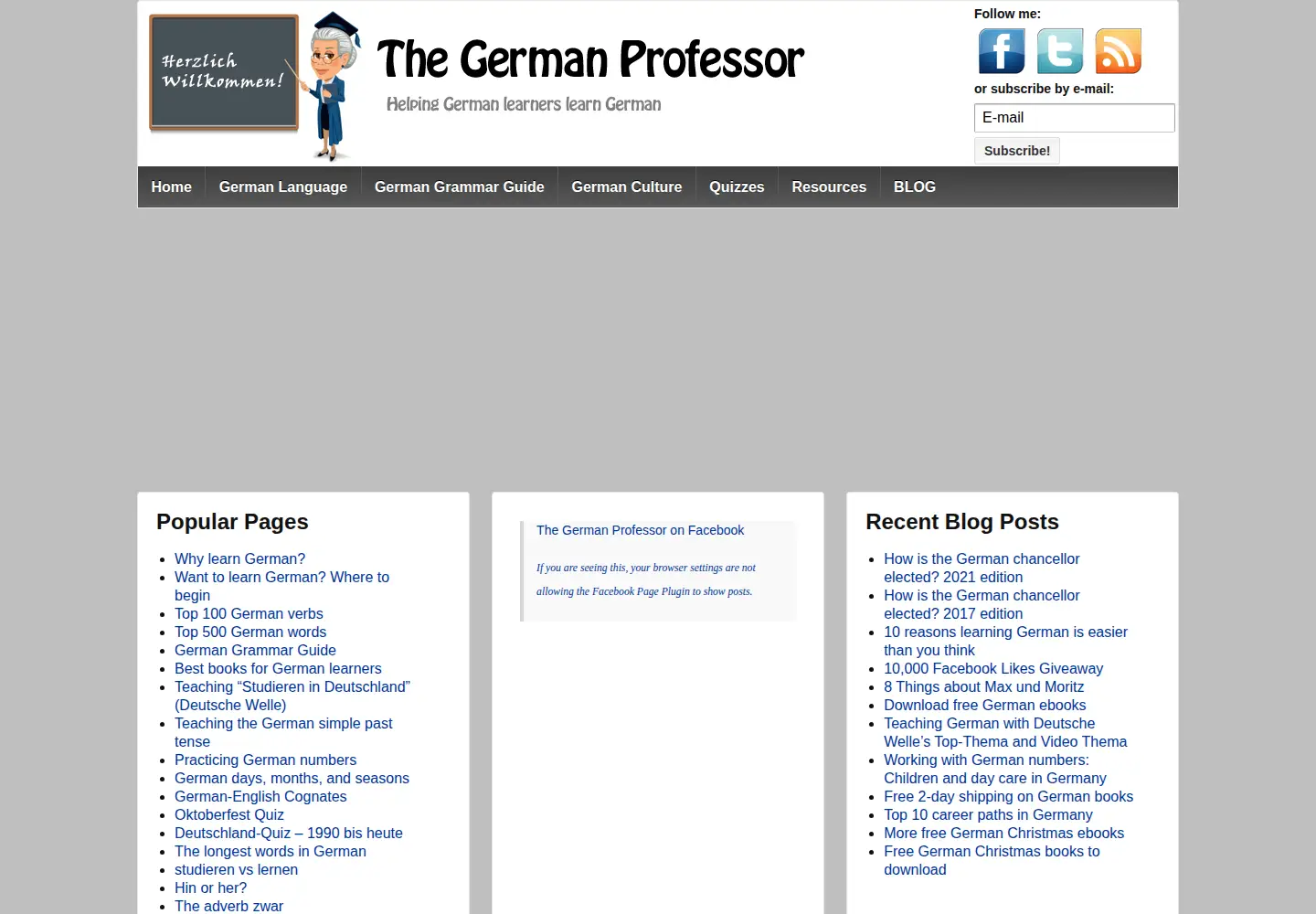Open the Resources menu
This screenshot has width=1316, height=914.
(x=829, y=186)
